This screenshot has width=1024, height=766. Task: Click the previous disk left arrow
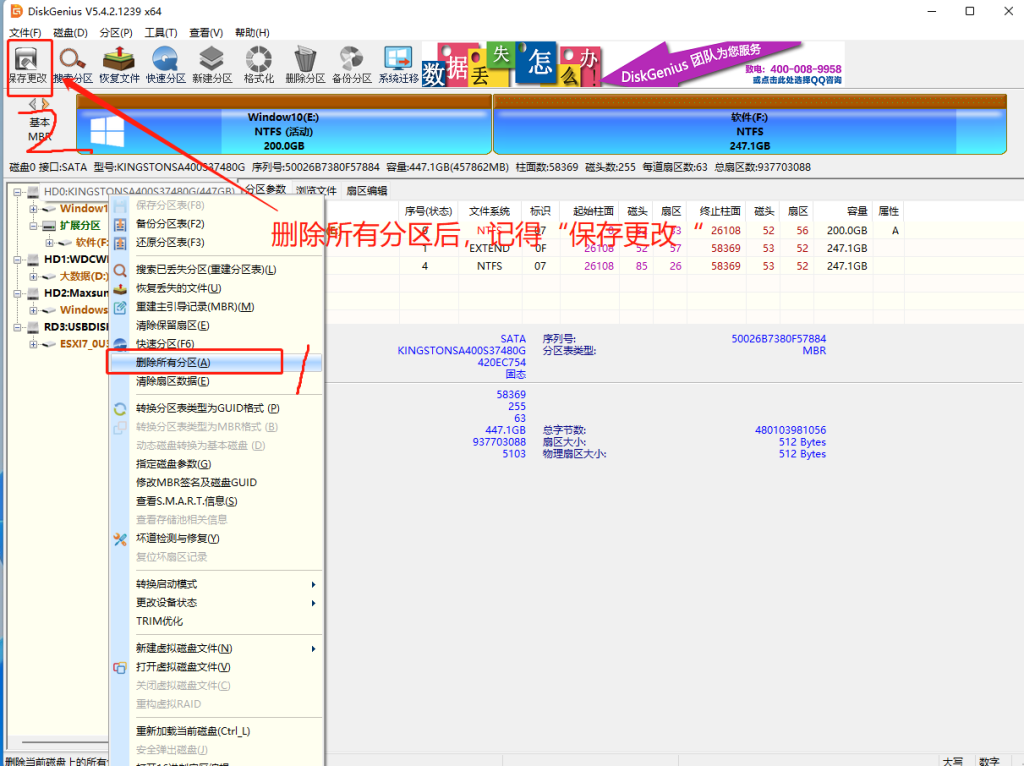click(x=33, y=104)
